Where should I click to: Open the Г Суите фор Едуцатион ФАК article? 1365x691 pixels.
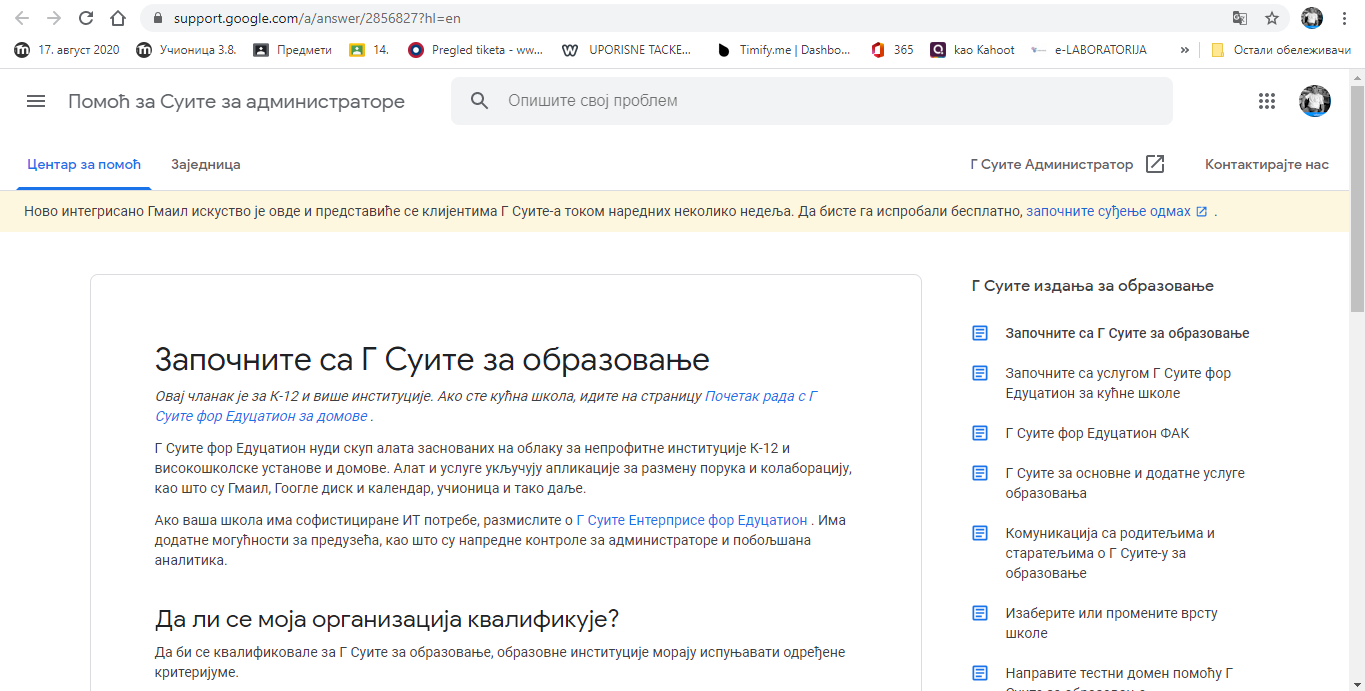1097,433
